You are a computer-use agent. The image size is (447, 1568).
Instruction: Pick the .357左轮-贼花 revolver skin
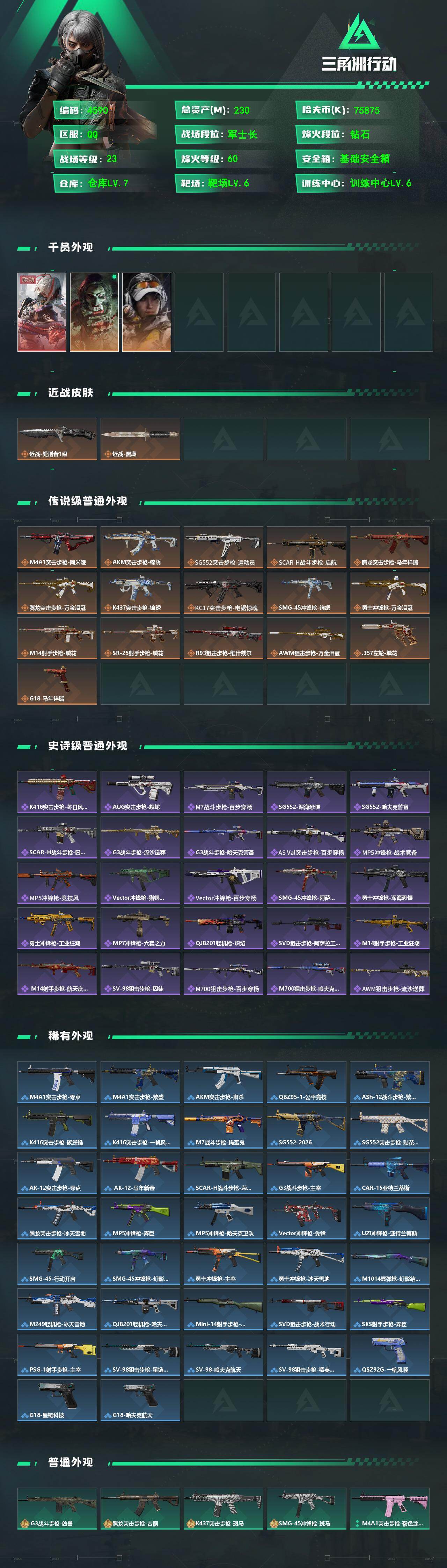[389, 638]
